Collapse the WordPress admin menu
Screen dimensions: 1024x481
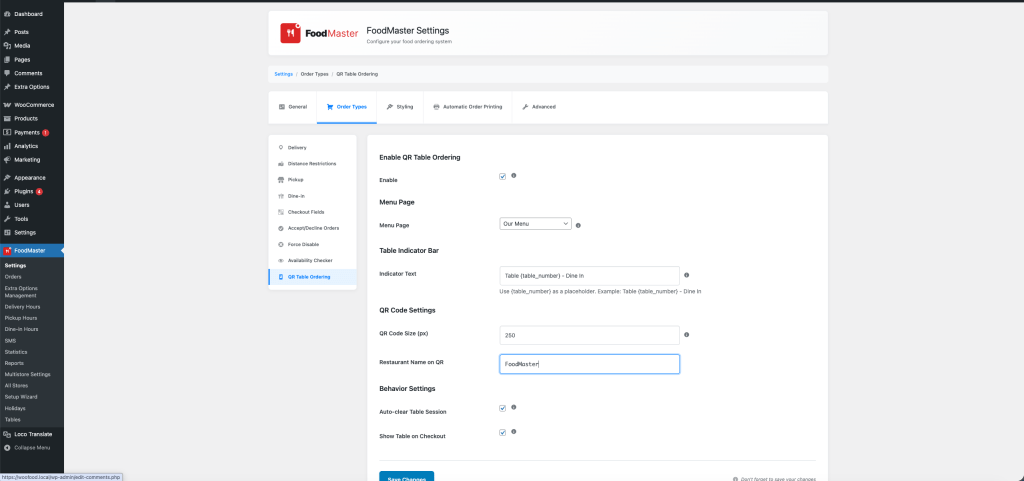pos(30,447)
